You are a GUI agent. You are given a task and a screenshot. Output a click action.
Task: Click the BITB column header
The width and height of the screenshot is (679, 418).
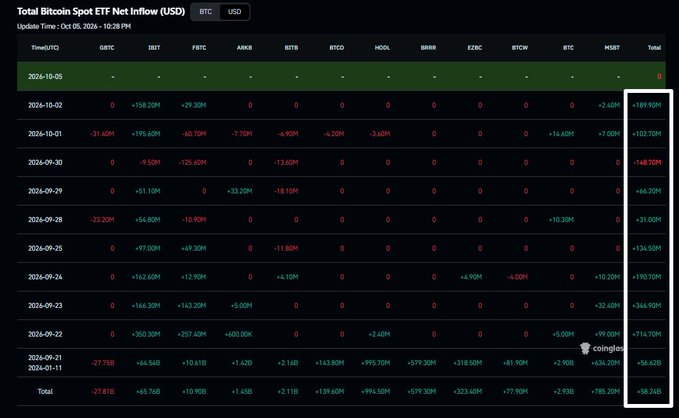[291, 48]
